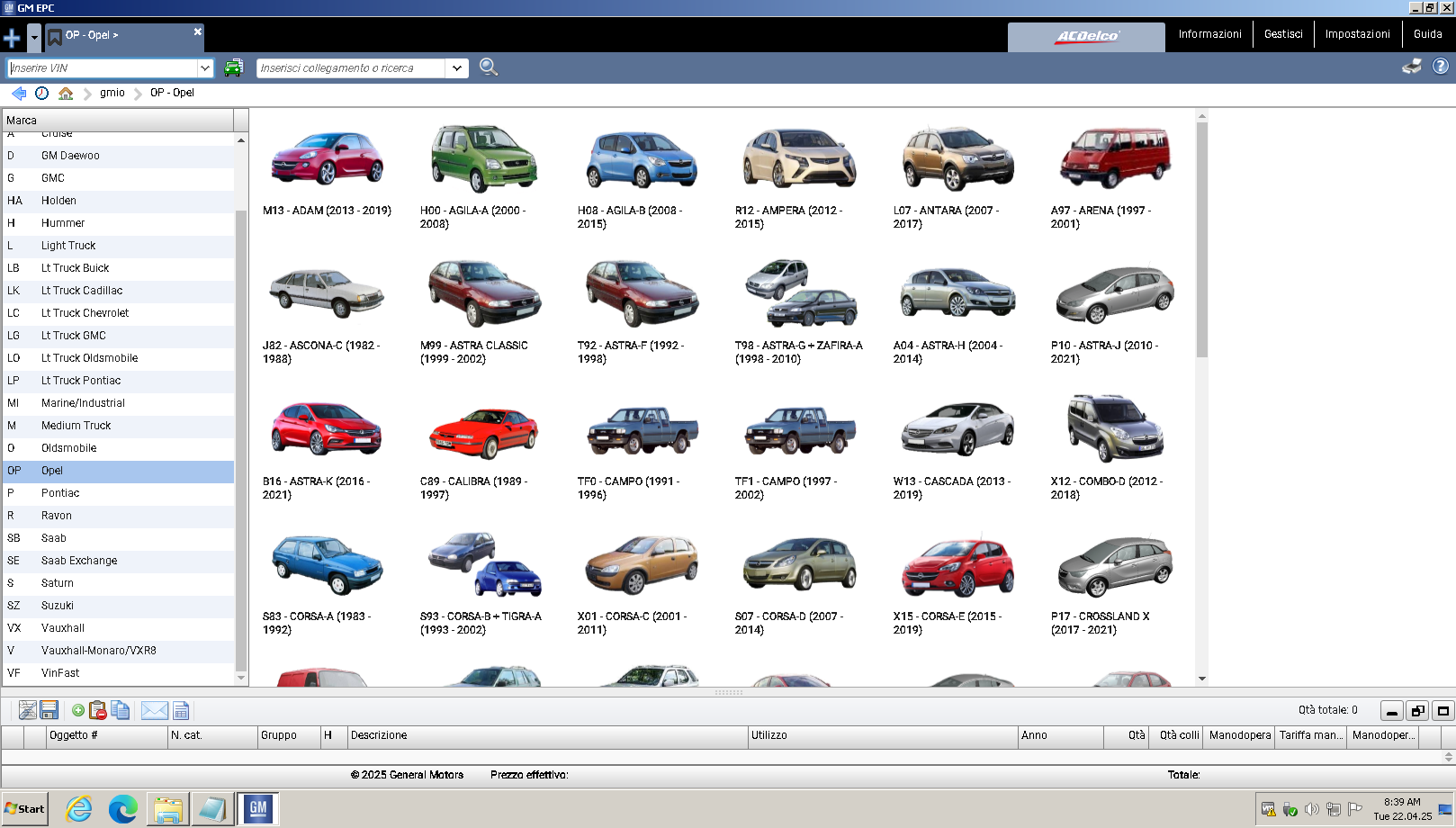Go to home via house icon

point(66,93)
